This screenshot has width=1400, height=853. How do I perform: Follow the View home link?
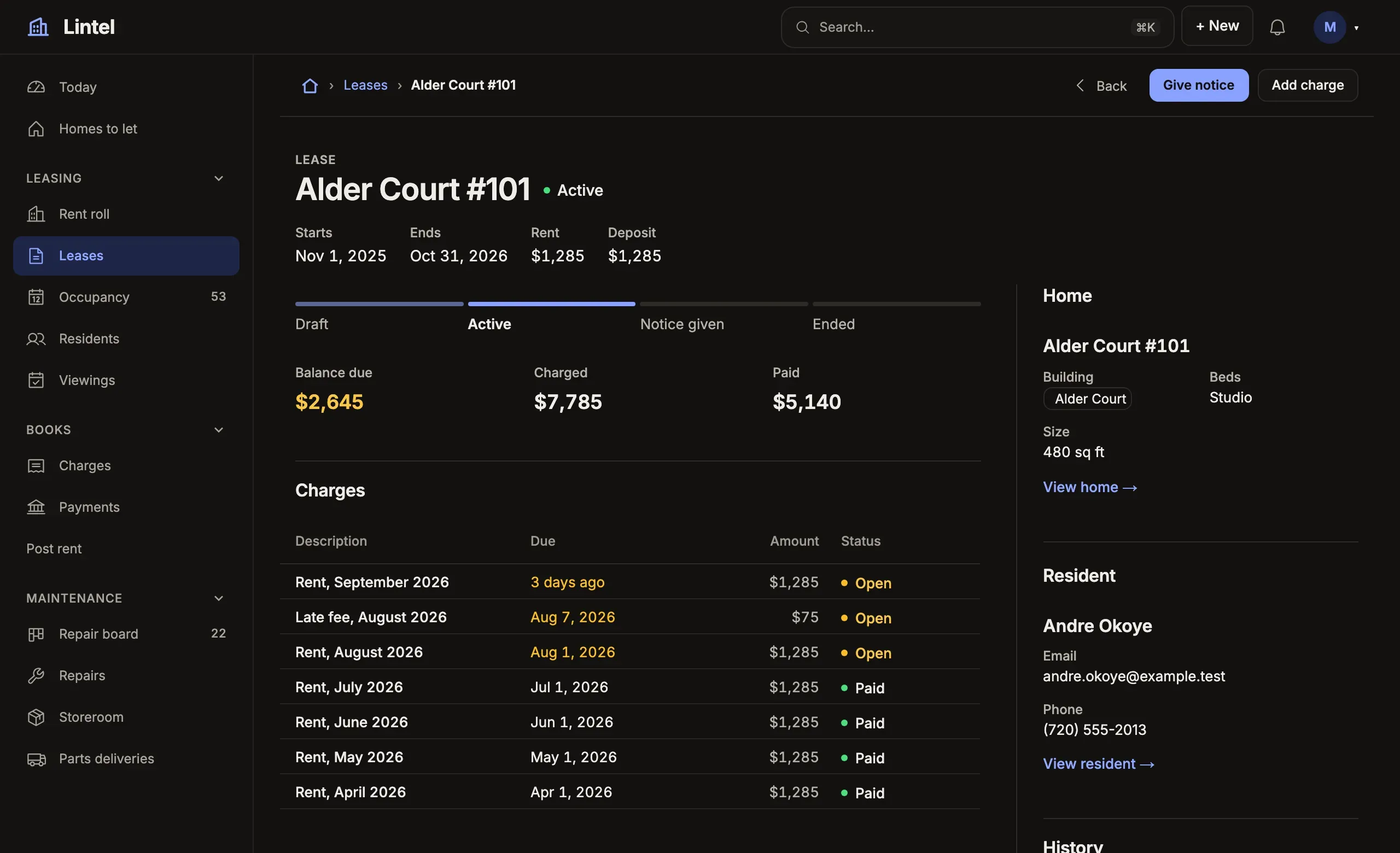pos(1090,487)
